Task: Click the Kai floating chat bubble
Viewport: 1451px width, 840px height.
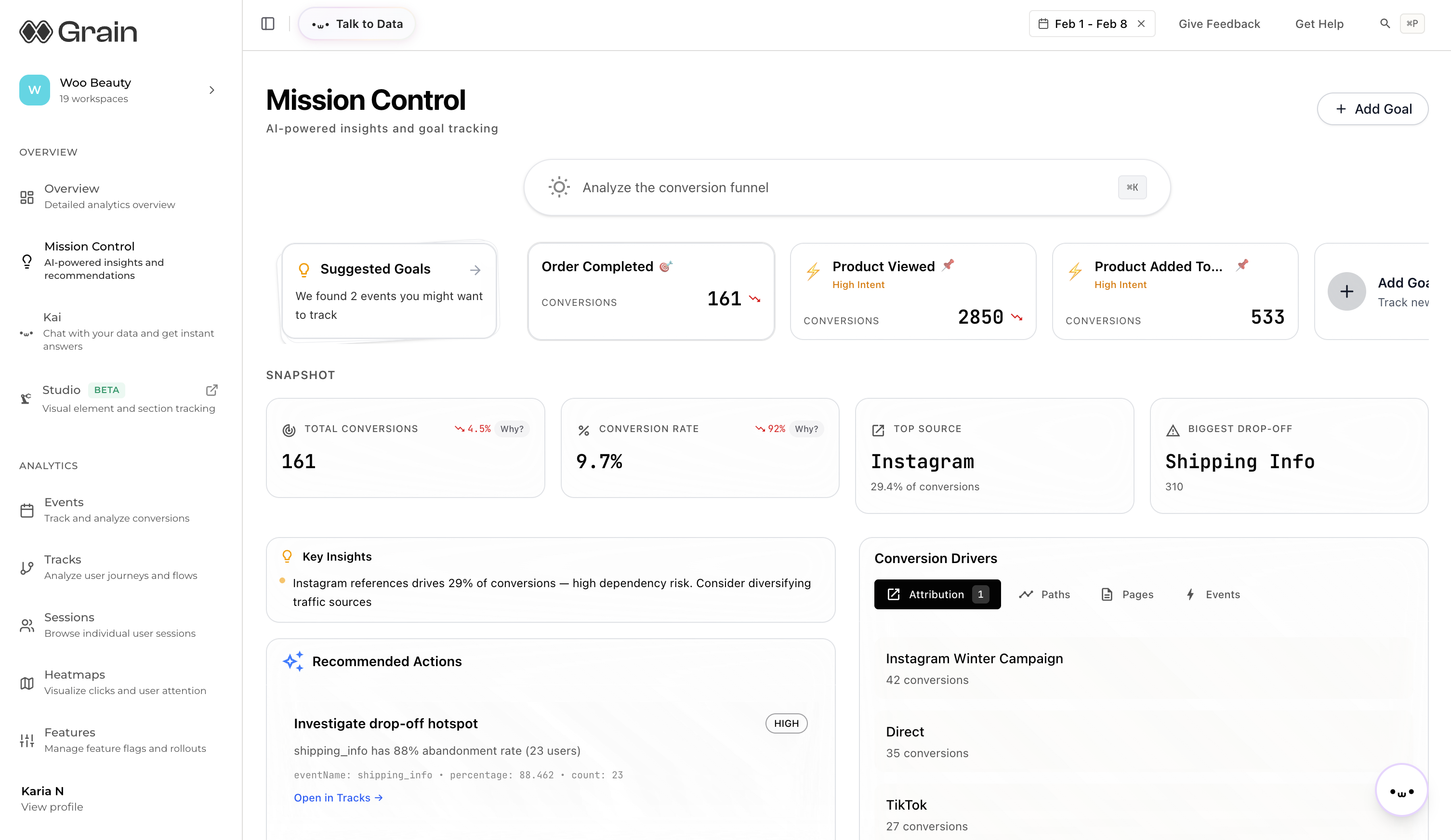Action: (x=1401, y=791)
